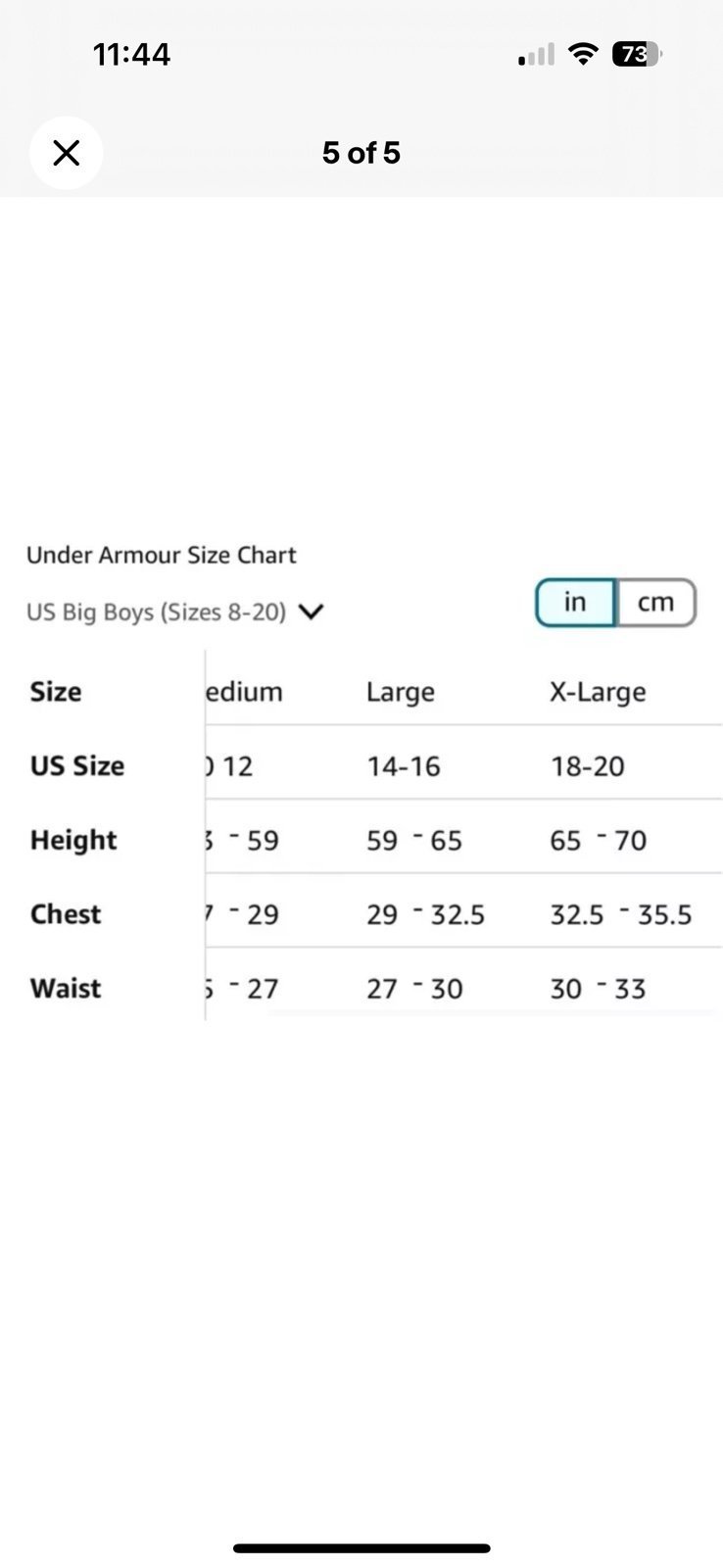Tap the 11:44 clock in status bar
The image size is (723, 1568).
131,55
